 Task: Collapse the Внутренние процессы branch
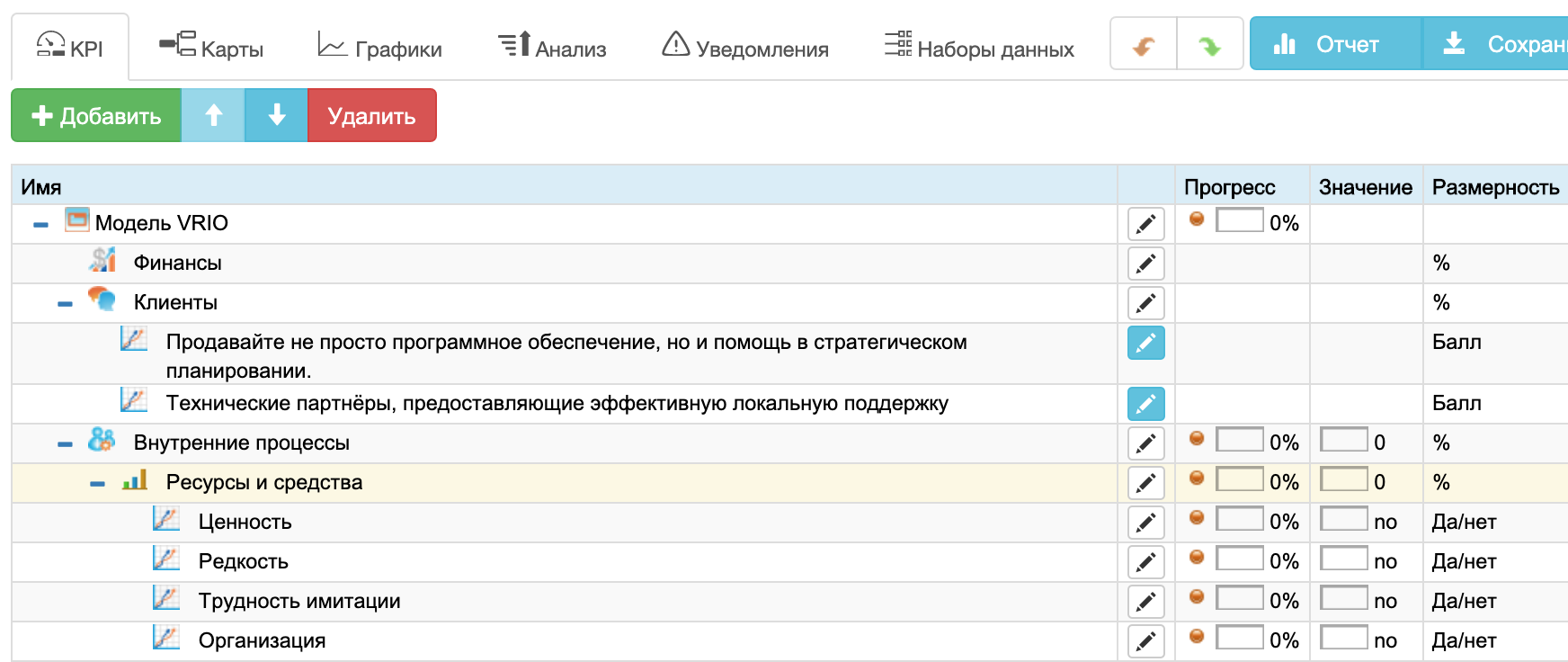(65, 443)
